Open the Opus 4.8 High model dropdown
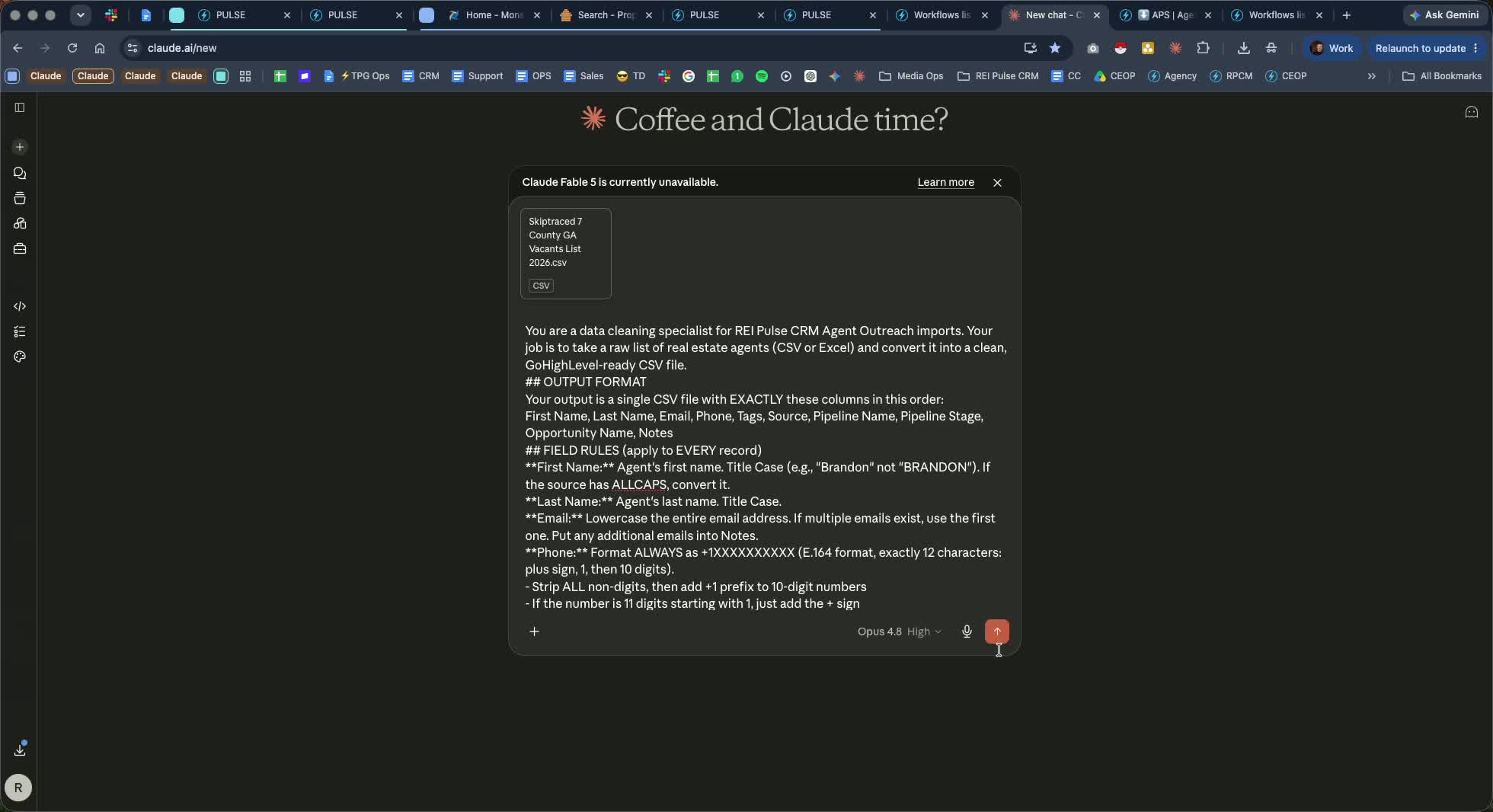The image size is (1493, 812). [x=899, y=631]
